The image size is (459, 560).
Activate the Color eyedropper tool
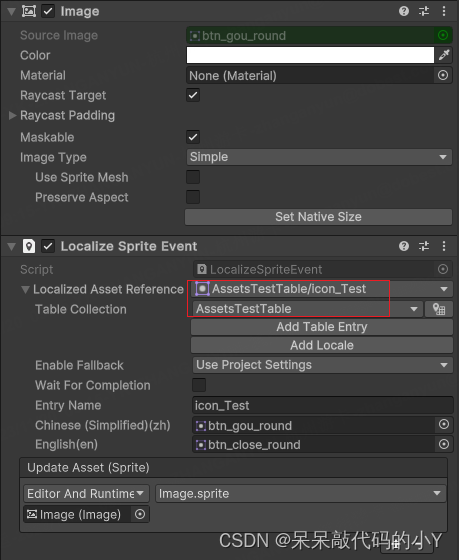(444, 55)
